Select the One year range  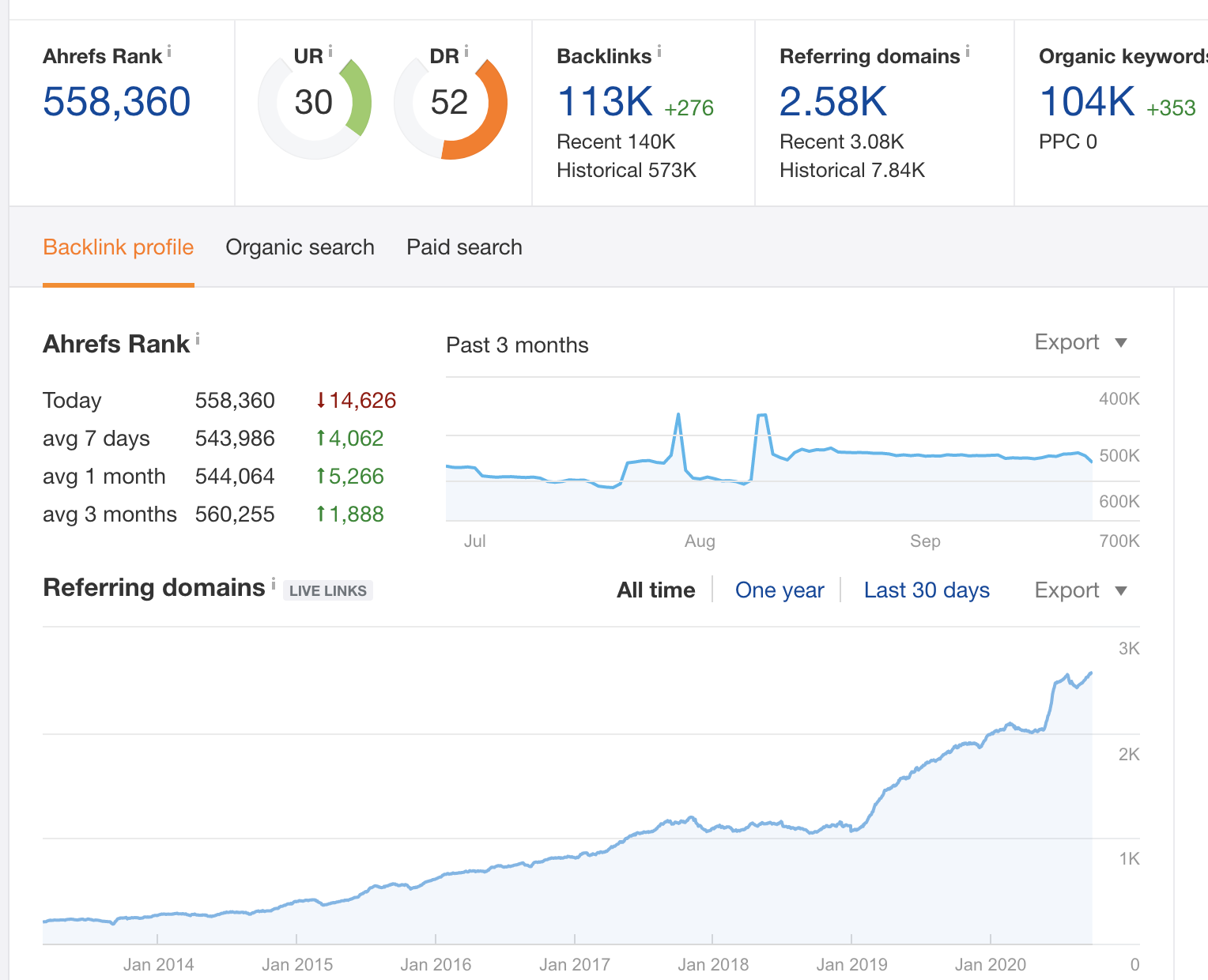point(780,590)
